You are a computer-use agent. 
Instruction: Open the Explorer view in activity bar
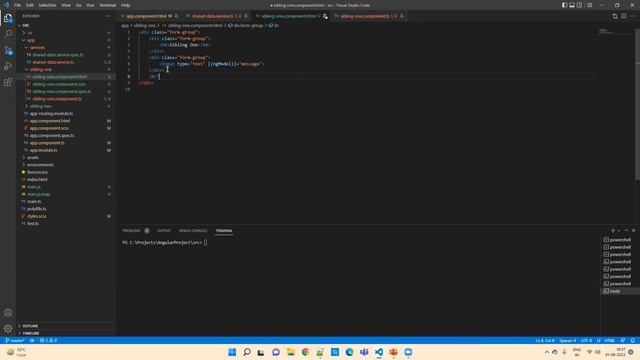click(8, 18)
